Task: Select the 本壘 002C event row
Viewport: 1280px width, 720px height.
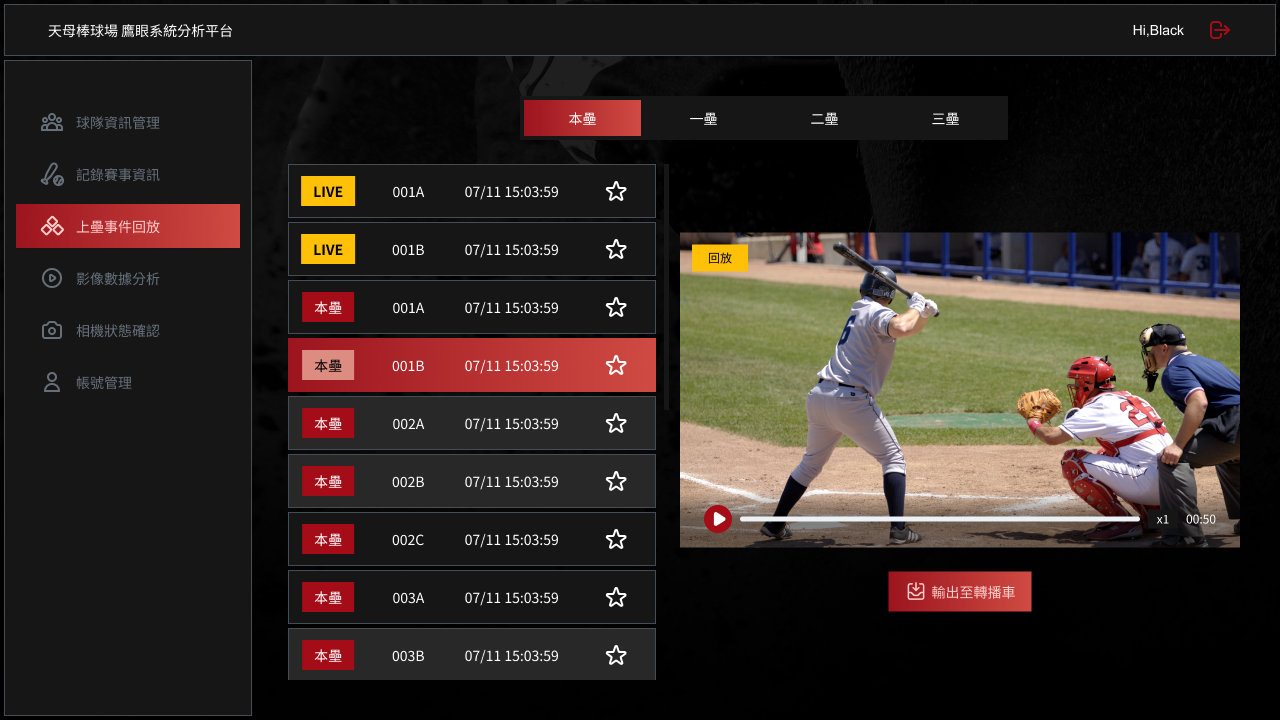Action: (x=471, y=540)
